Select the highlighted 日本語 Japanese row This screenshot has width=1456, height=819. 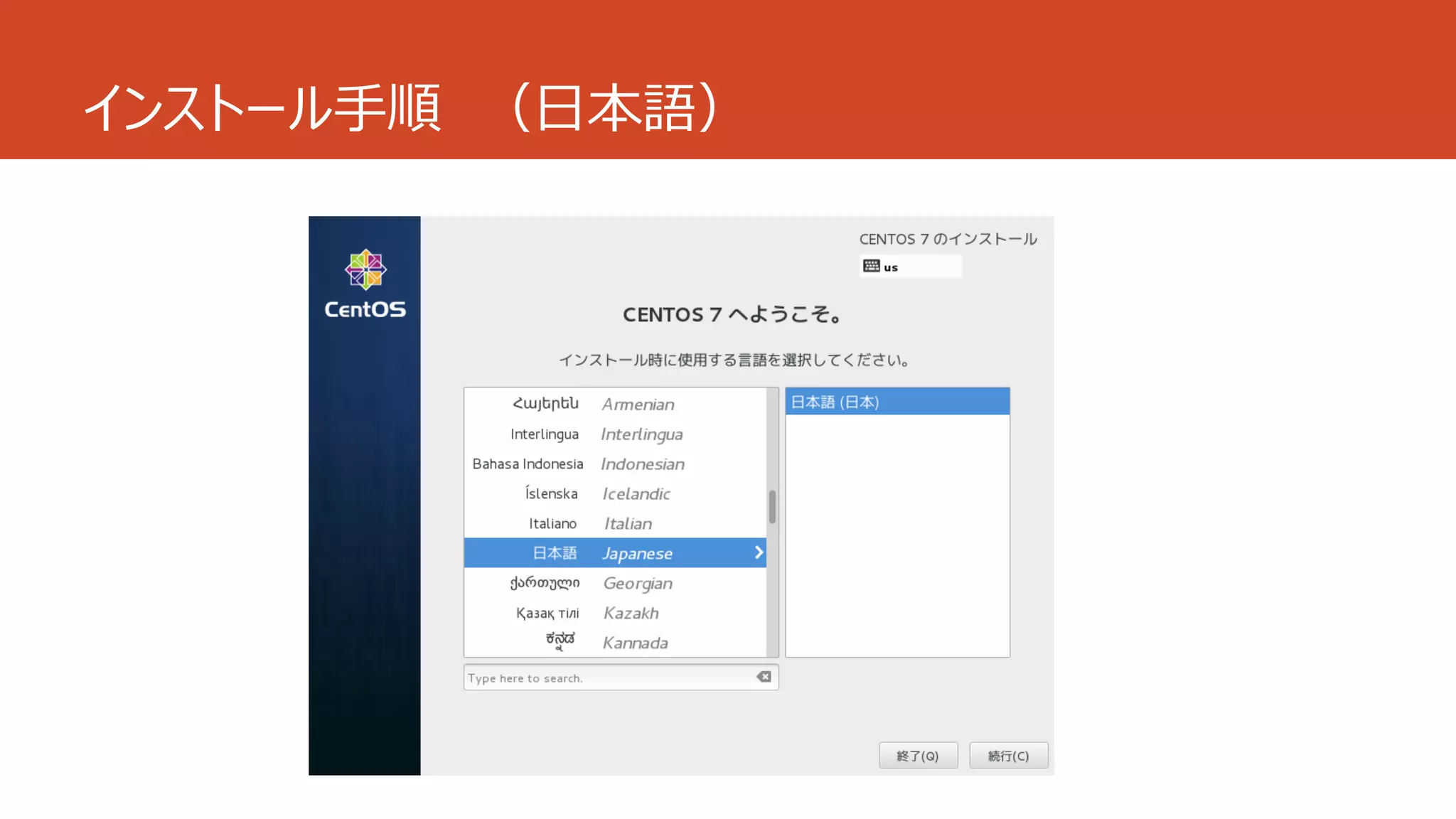point(615,552)
